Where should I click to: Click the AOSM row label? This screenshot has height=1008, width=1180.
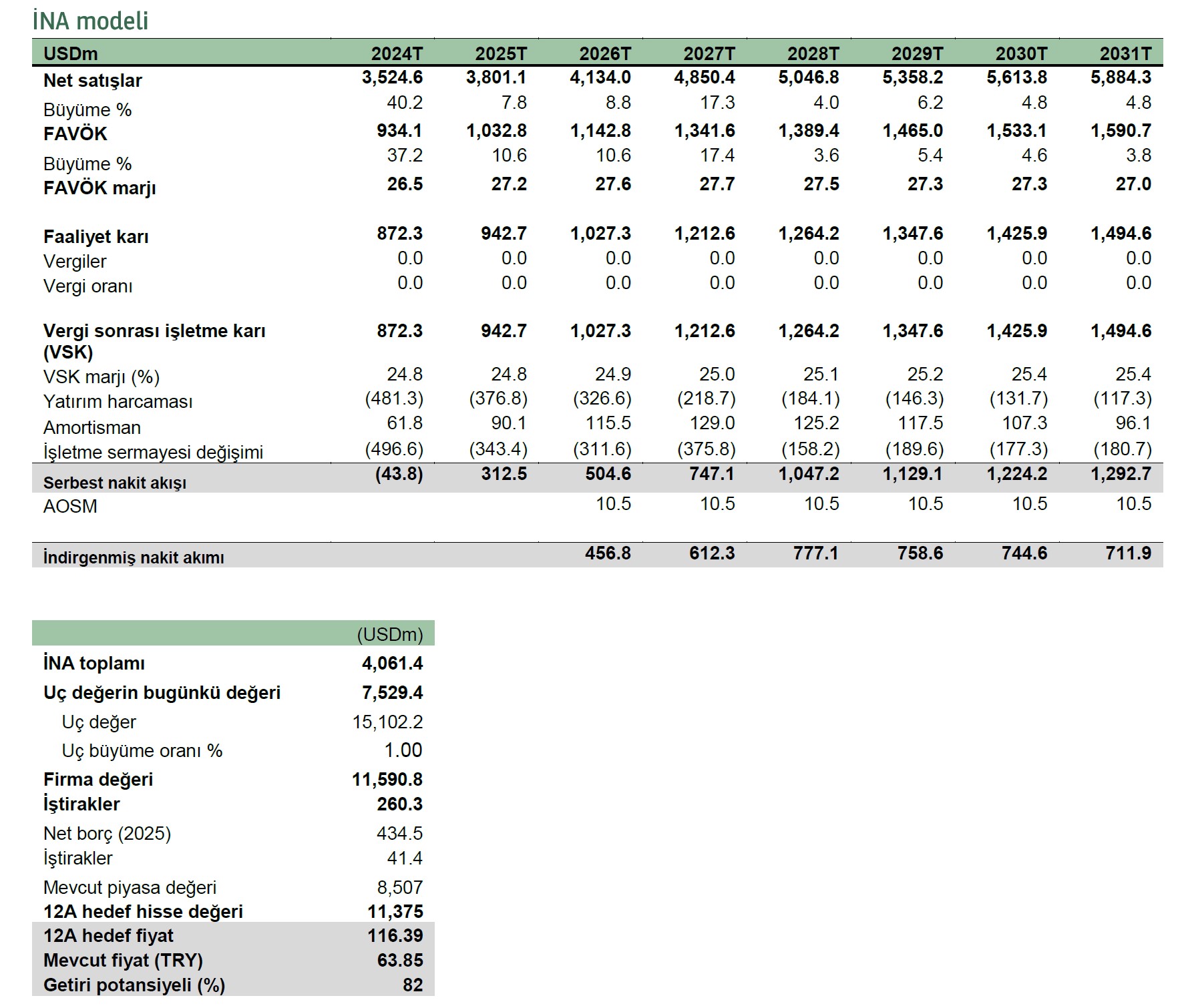click(70, 507)
